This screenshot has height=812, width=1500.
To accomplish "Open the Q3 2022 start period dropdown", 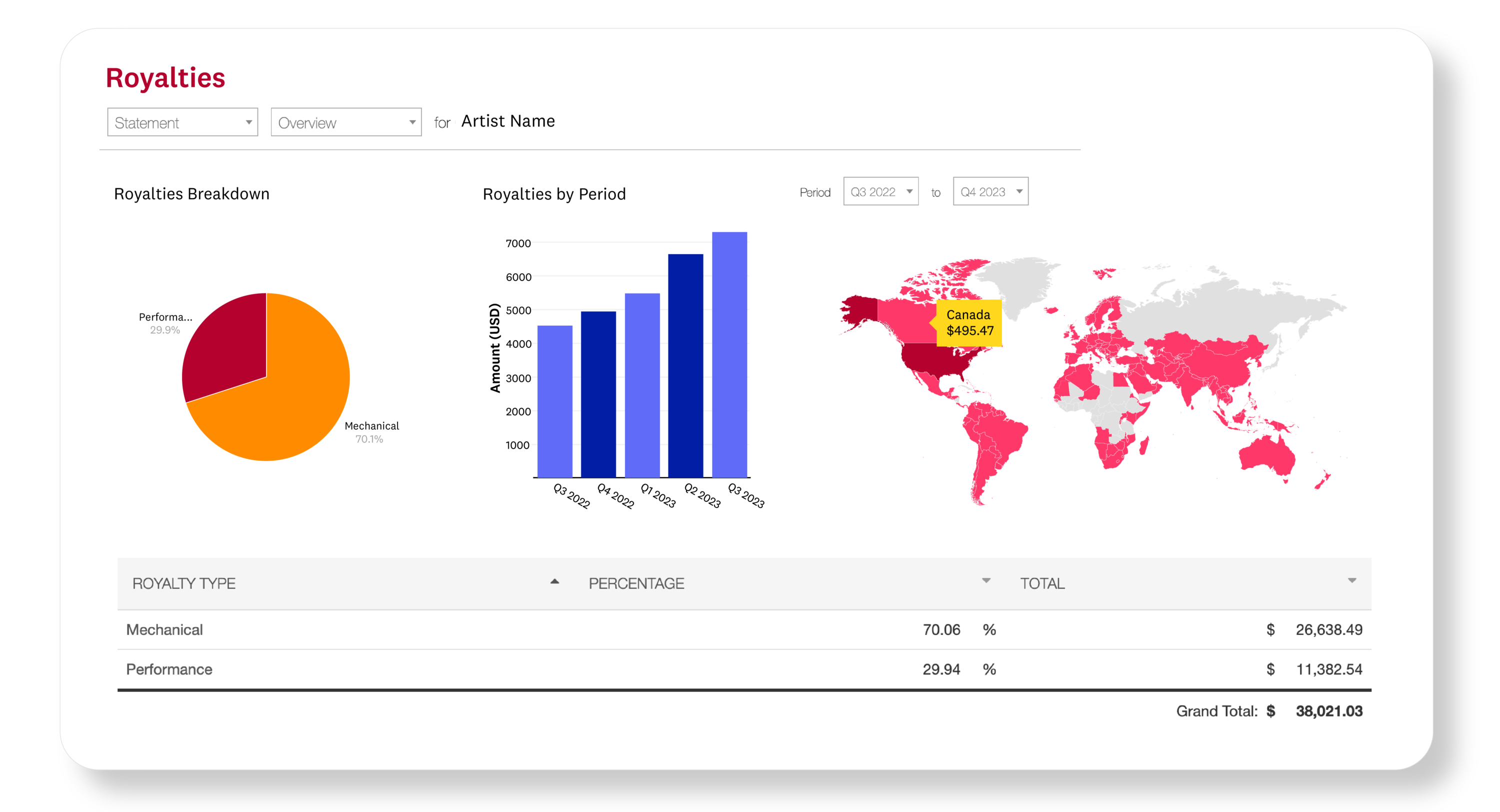I will pyautogui.click(x=880, y=191).
